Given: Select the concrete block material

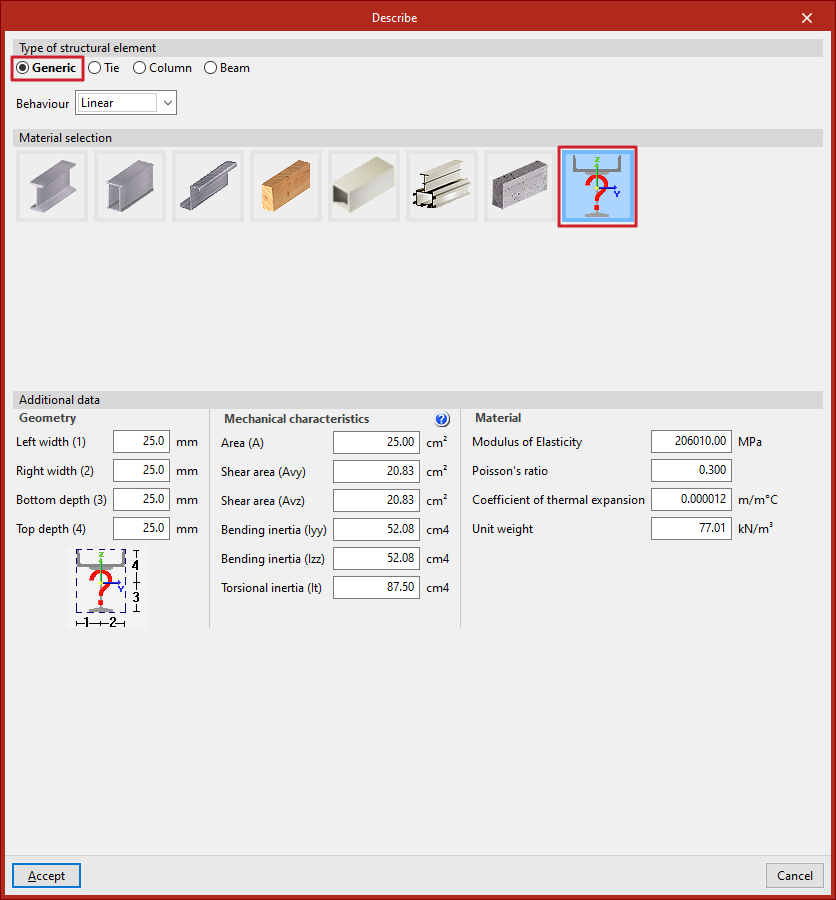Looking at the screenshot, I should click(520, 186).
